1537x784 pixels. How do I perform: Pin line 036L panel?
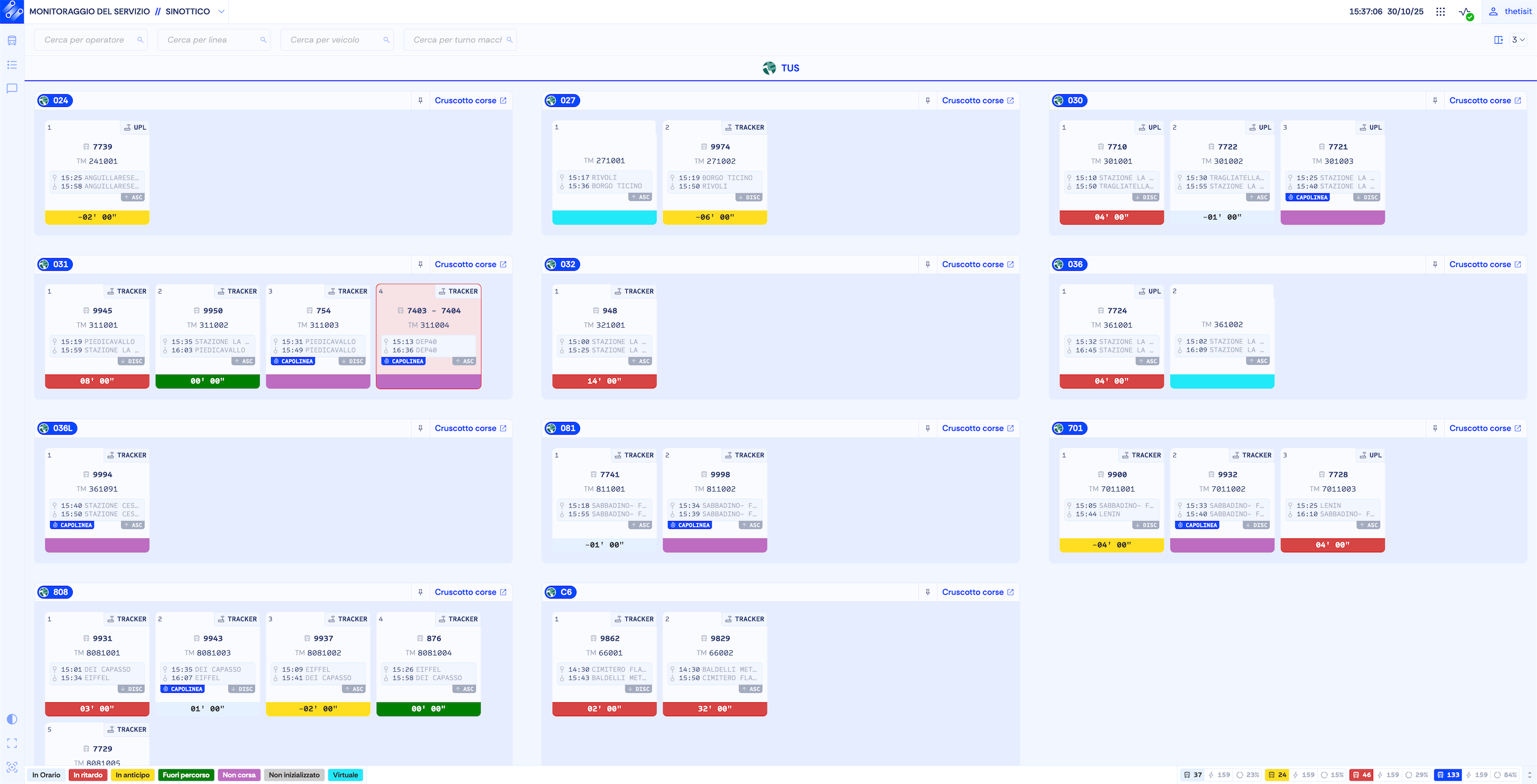[420, 428]
